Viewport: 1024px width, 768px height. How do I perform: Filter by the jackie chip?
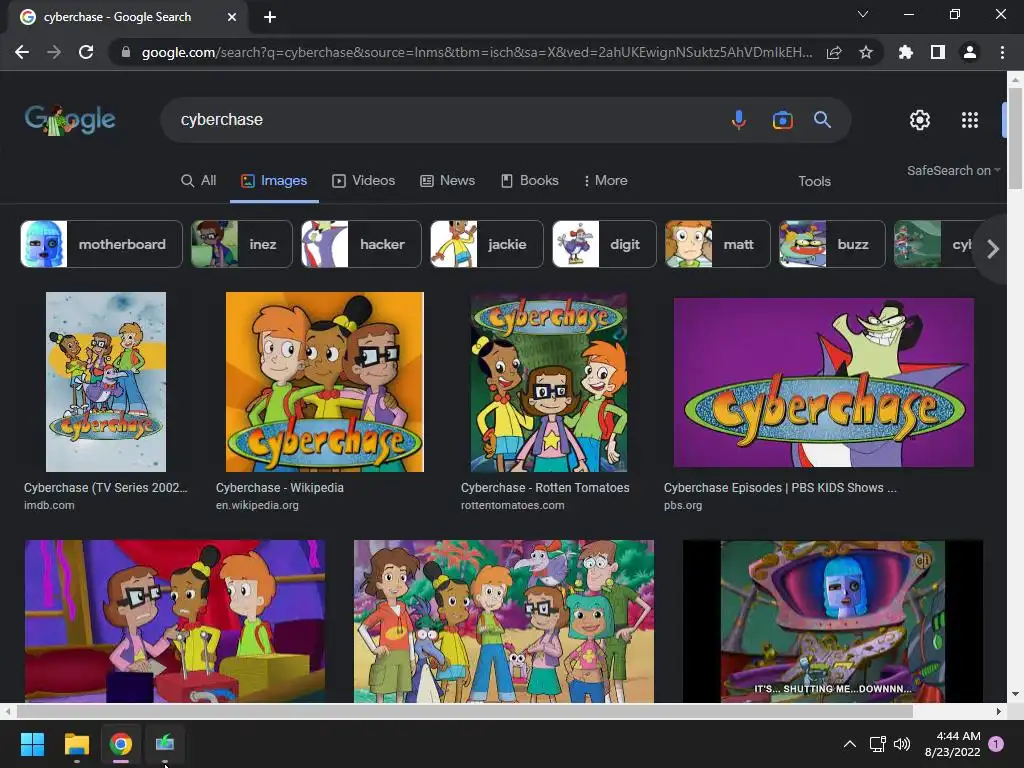(487, 244)
